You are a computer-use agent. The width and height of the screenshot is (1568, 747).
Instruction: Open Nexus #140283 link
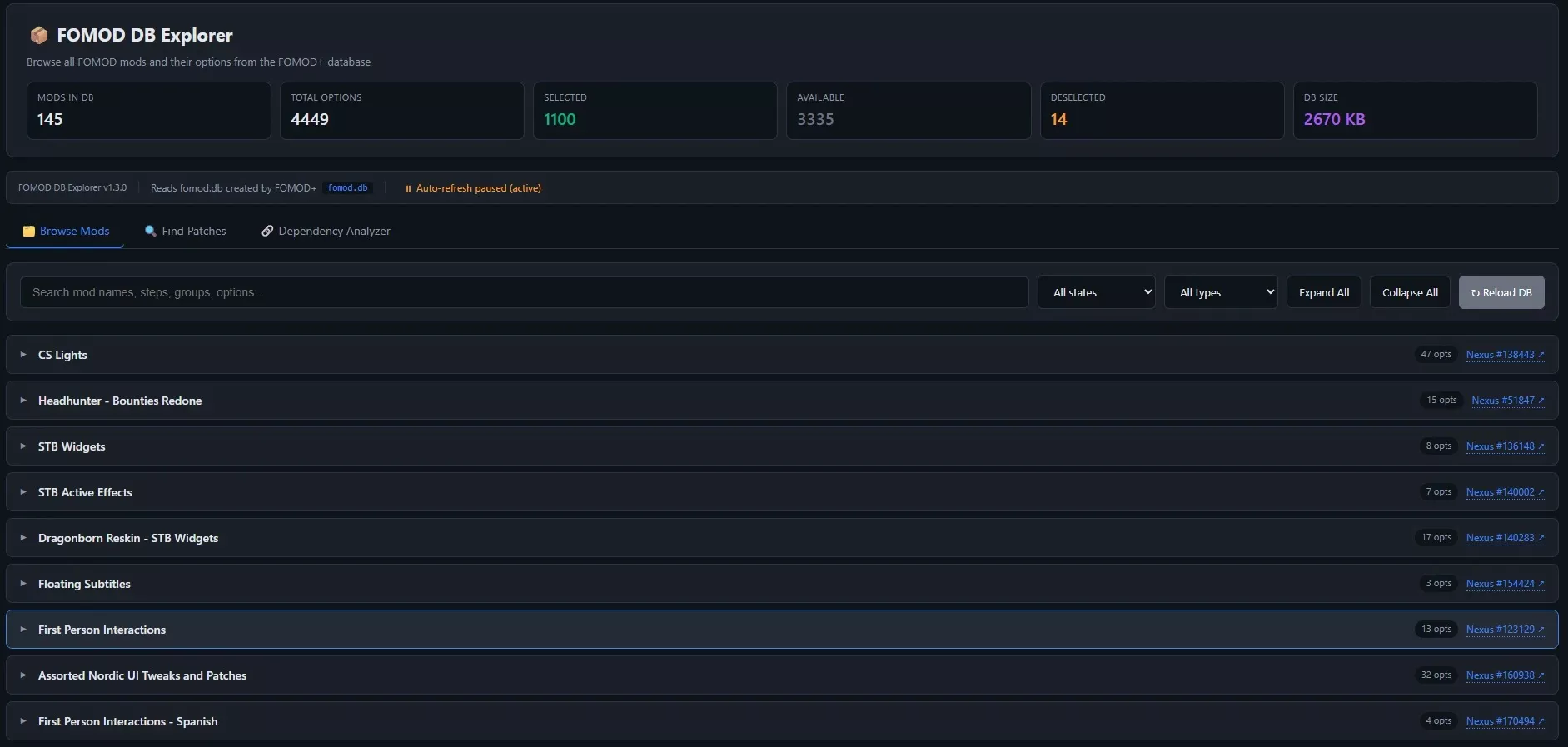point(1505,538)
